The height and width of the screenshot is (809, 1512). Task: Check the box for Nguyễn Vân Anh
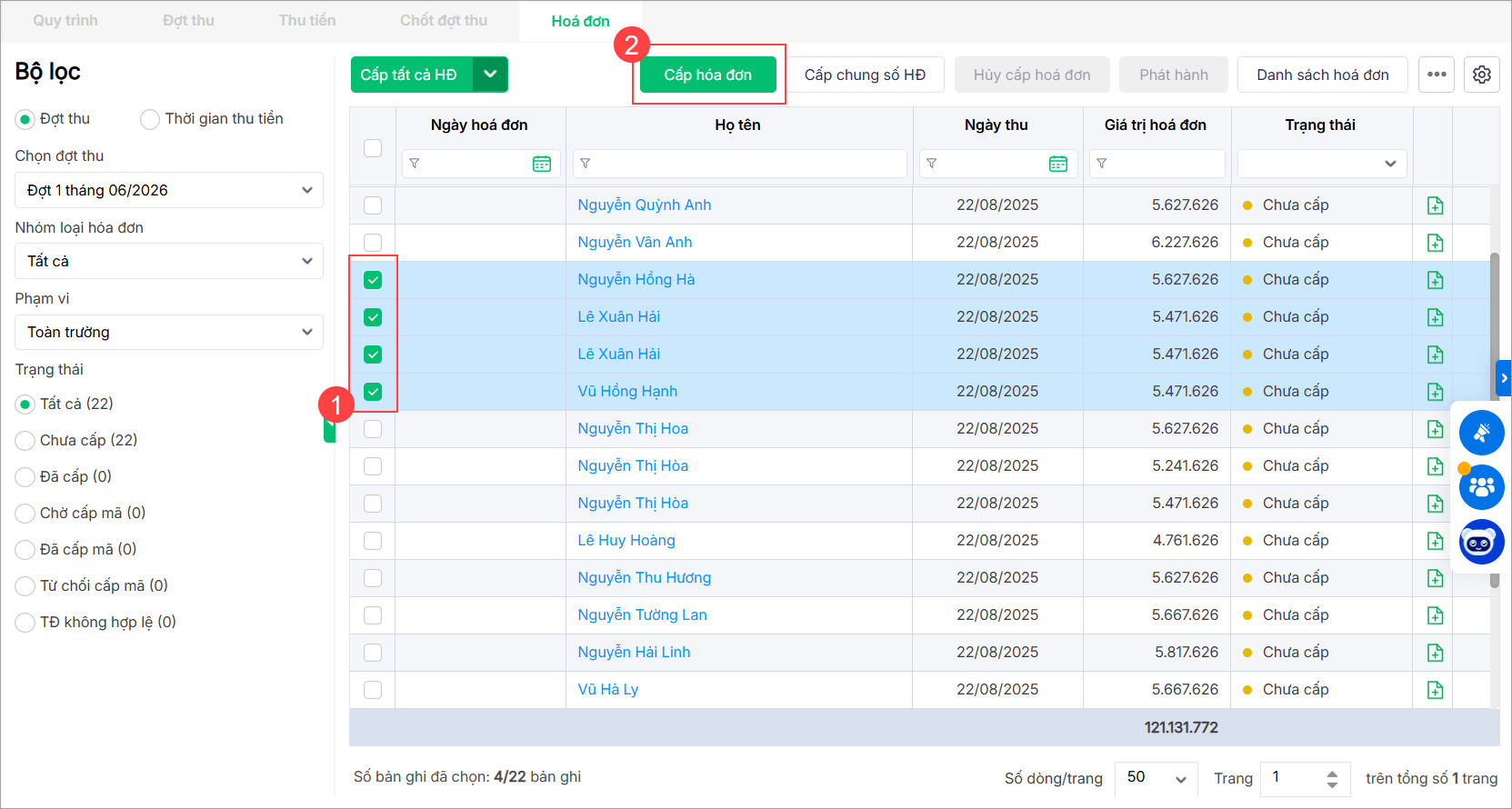click(x=373, y=243)
